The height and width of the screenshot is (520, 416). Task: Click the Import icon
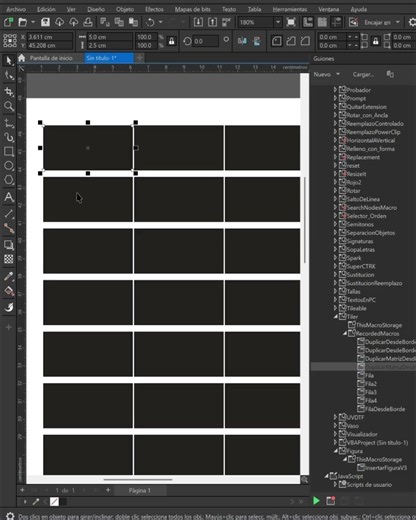198,22
